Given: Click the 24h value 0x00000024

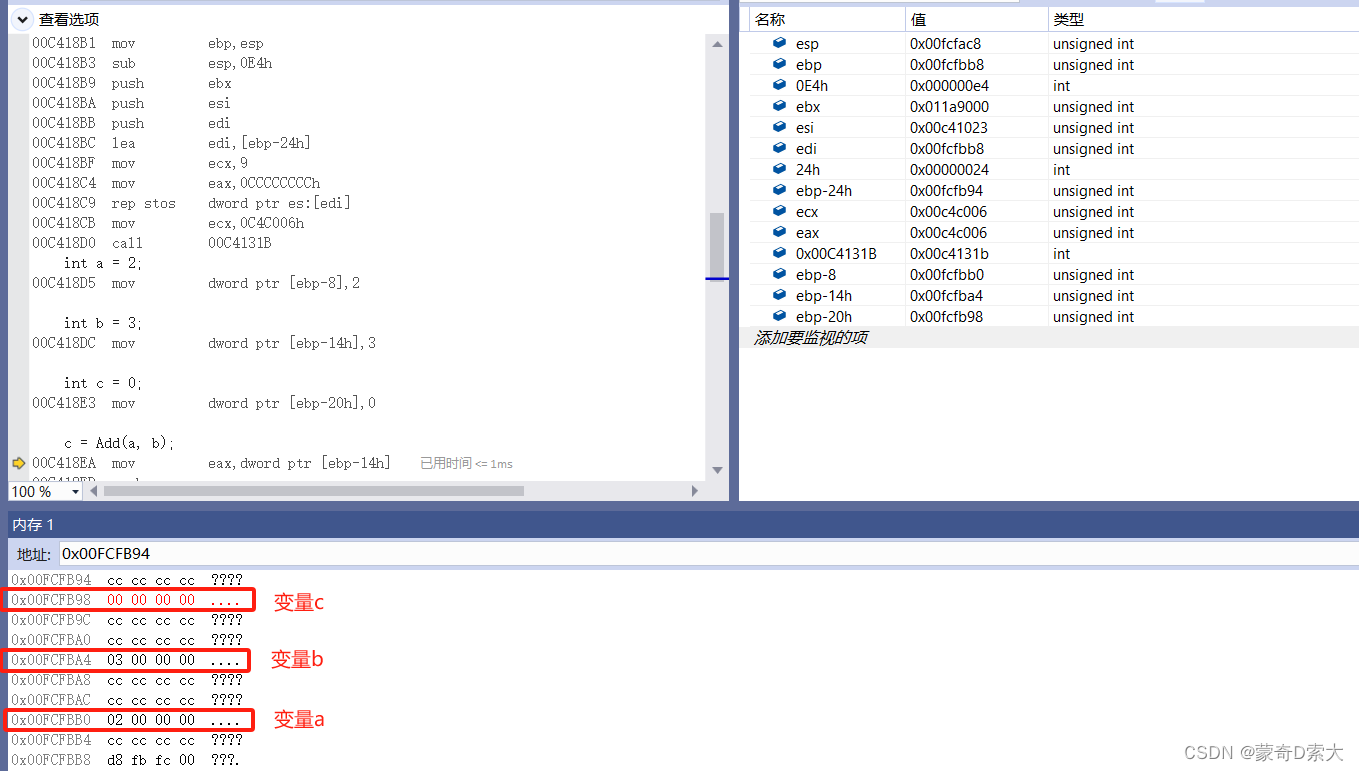Looking at the screenshot, I should point(949,170).
